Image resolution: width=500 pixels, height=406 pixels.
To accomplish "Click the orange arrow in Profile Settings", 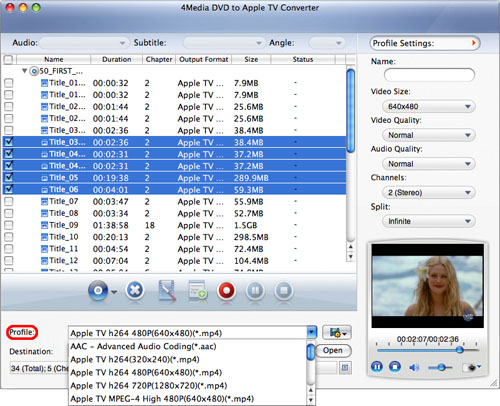I will [x=473, y=43].
